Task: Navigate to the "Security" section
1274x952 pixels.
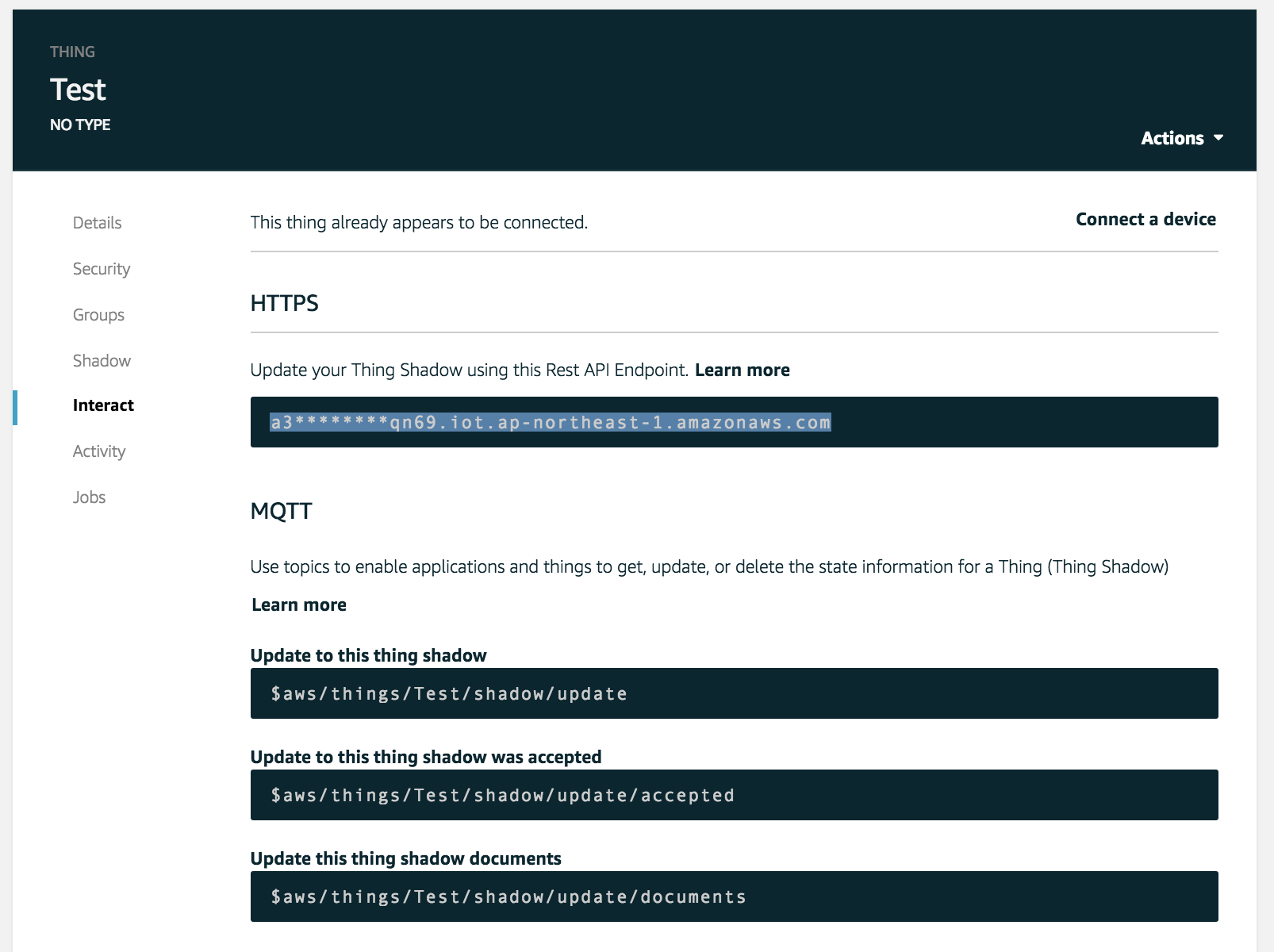Action: click(x=101, y=269)
